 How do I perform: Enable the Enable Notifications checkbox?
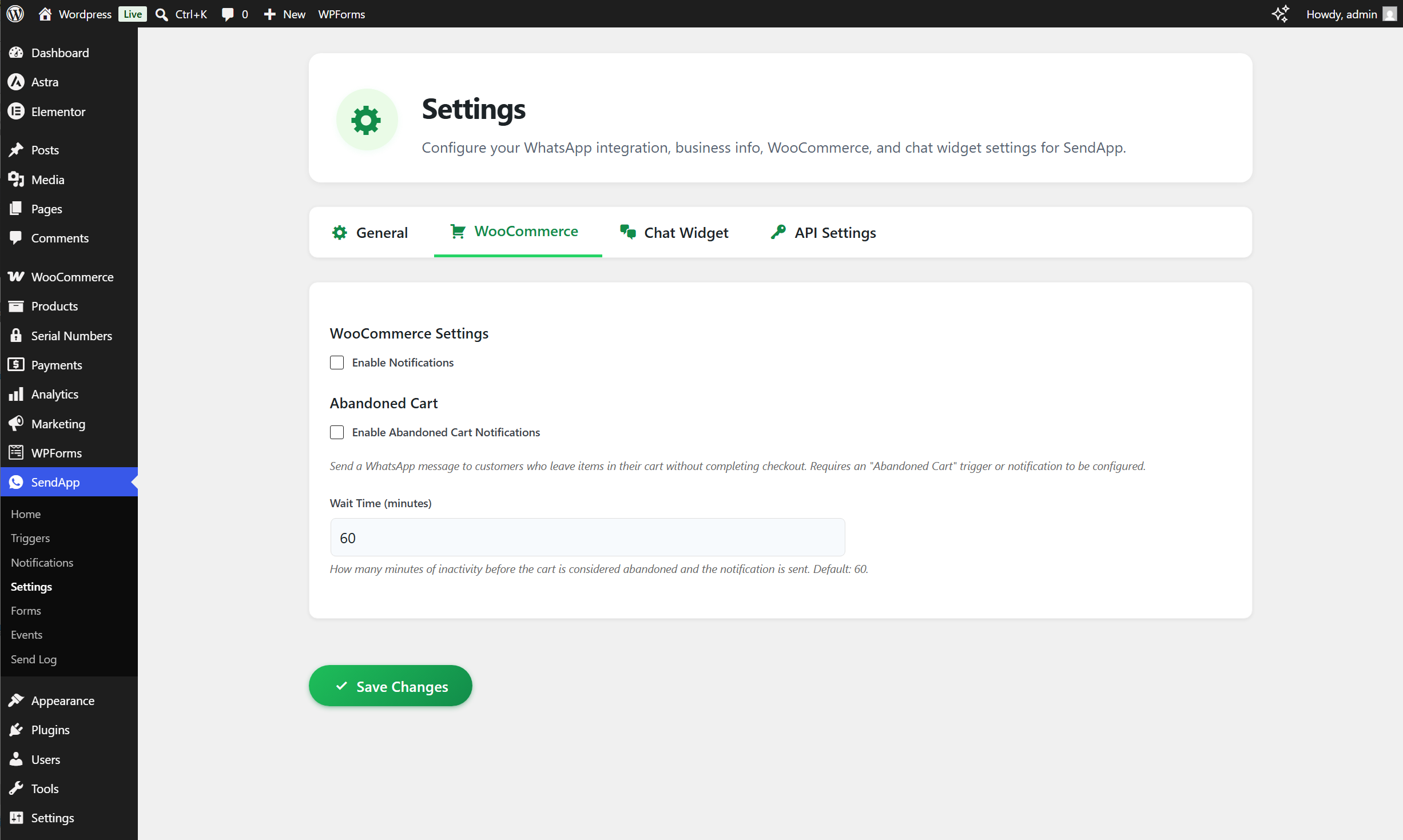337,363
